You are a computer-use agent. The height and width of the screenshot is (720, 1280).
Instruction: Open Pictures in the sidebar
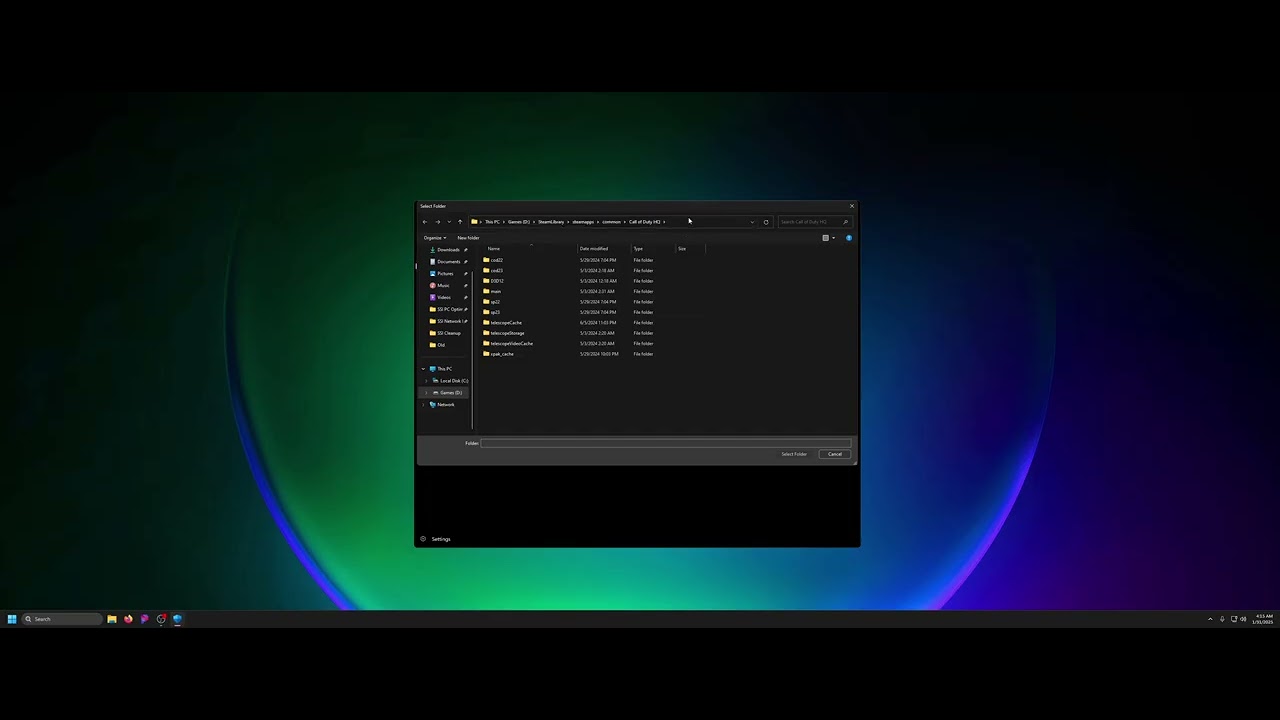445,274
